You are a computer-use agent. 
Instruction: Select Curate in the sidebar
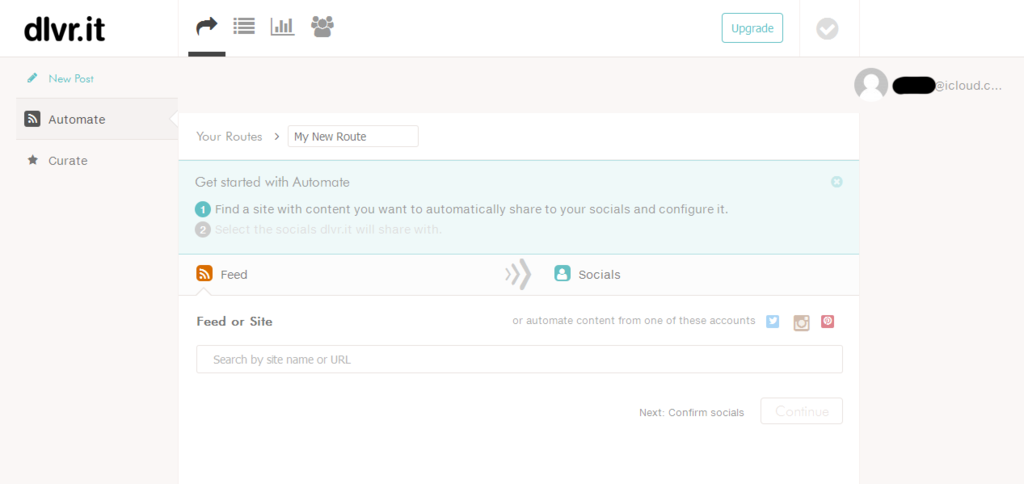(68, 160)
